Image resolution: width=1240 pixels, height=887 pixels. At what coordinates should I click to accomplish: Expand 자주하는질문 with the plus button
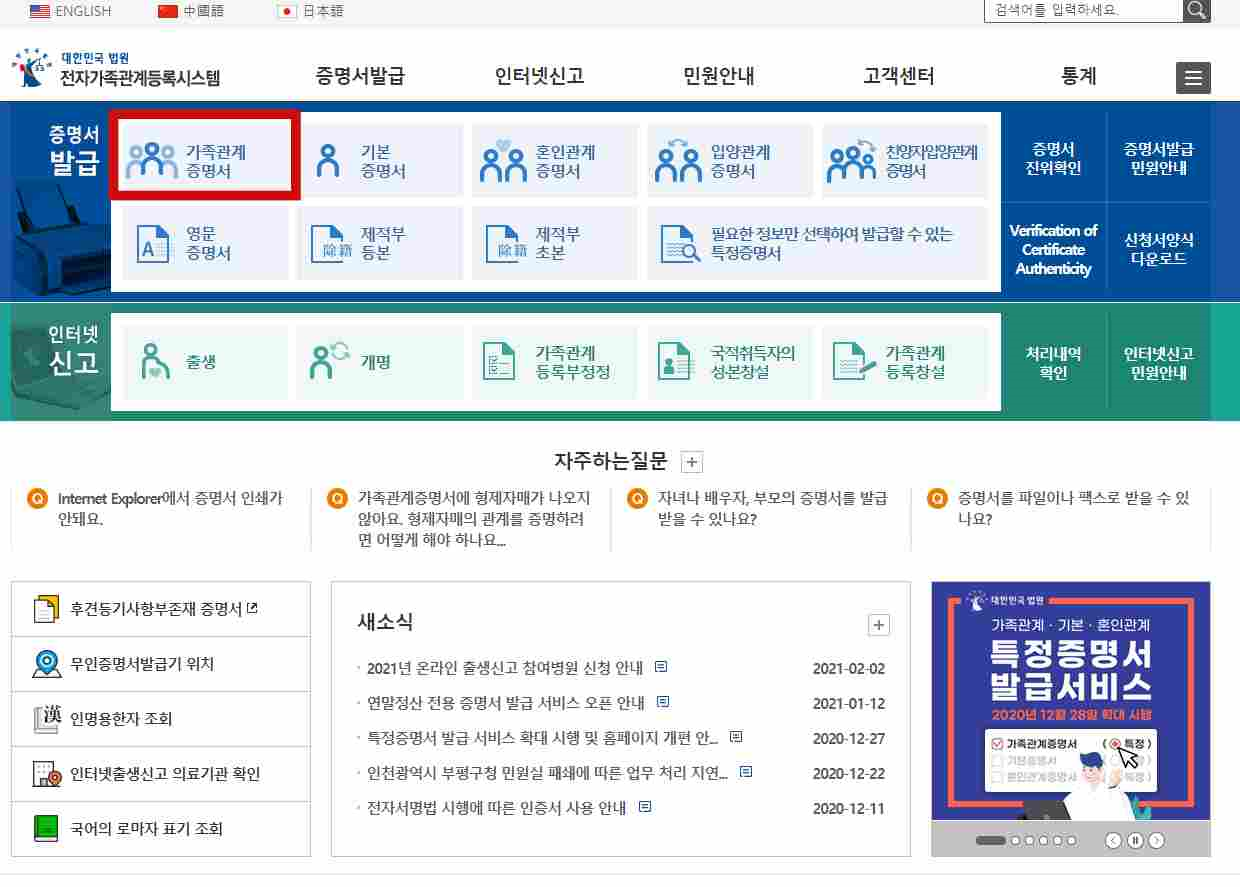691,461
